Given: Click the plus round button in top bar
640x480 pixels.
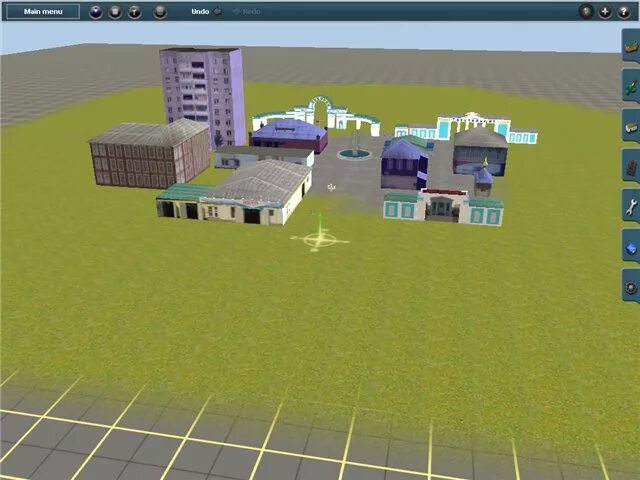Looking at the screenshot, I should 605,11.
